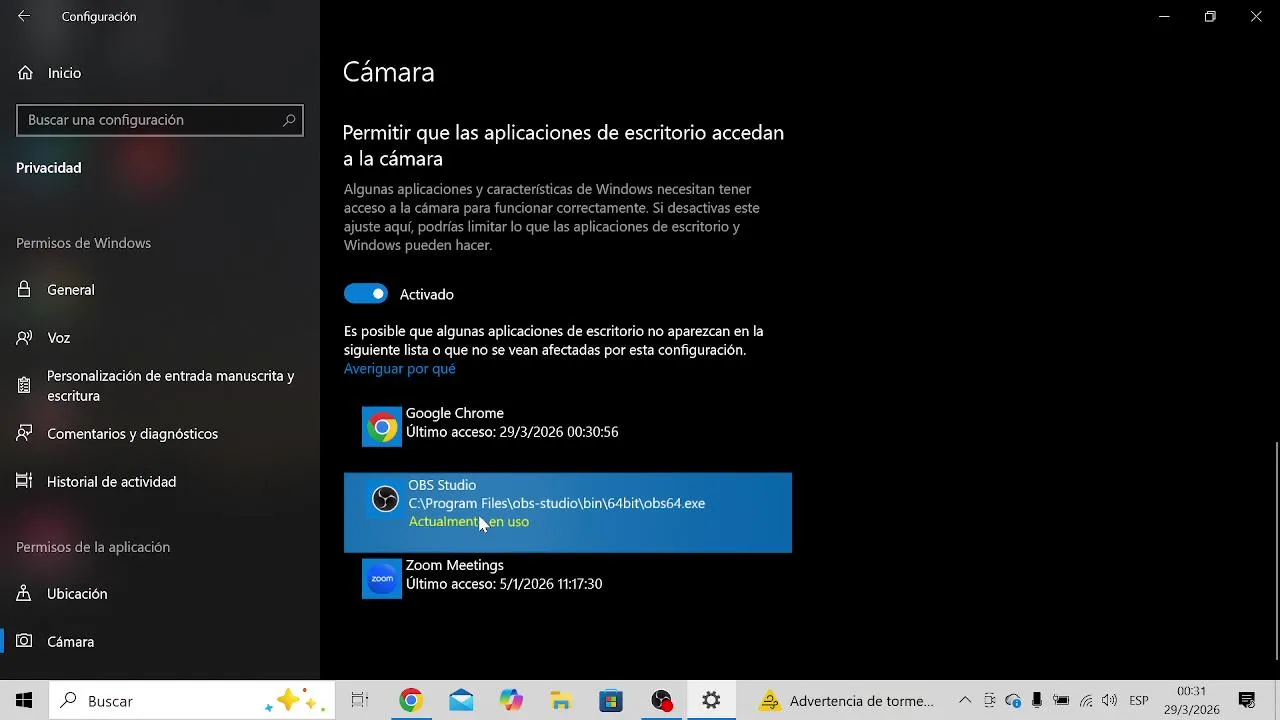
Task: Open General privacy lock icon
Action: 25,290
